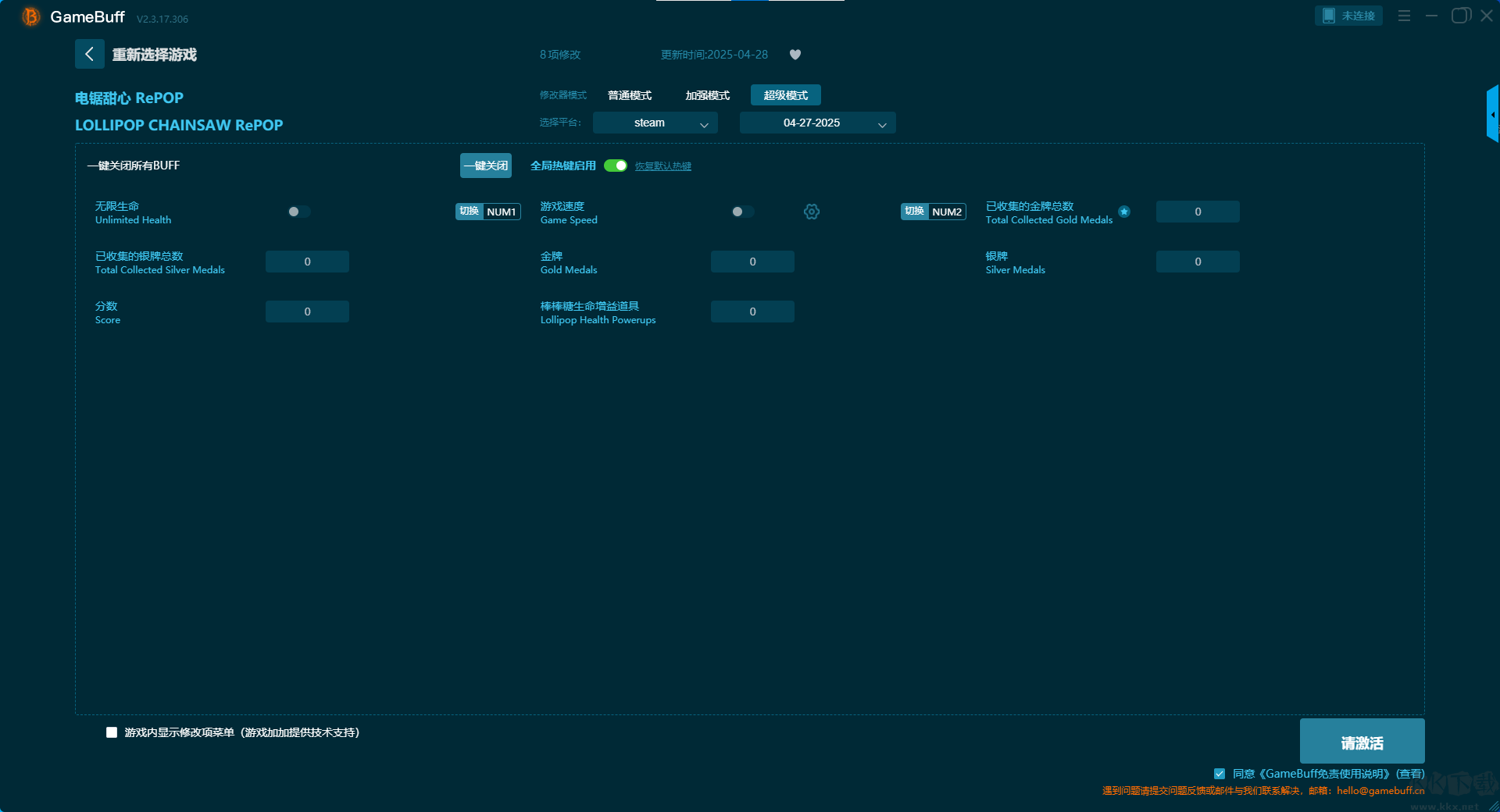Open the steam platform dropdown
Viewport: 1500px width, 812px height.
point(655,123)
